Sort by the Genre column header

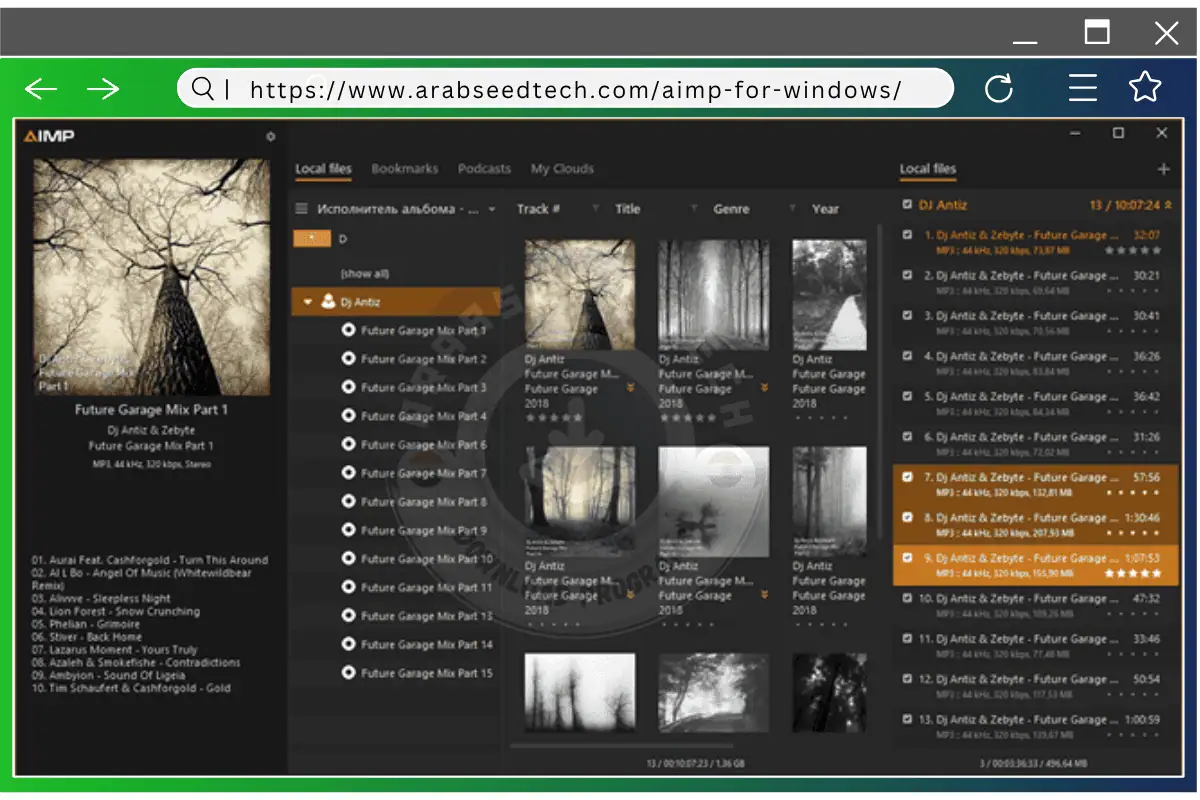click(731, 209)
